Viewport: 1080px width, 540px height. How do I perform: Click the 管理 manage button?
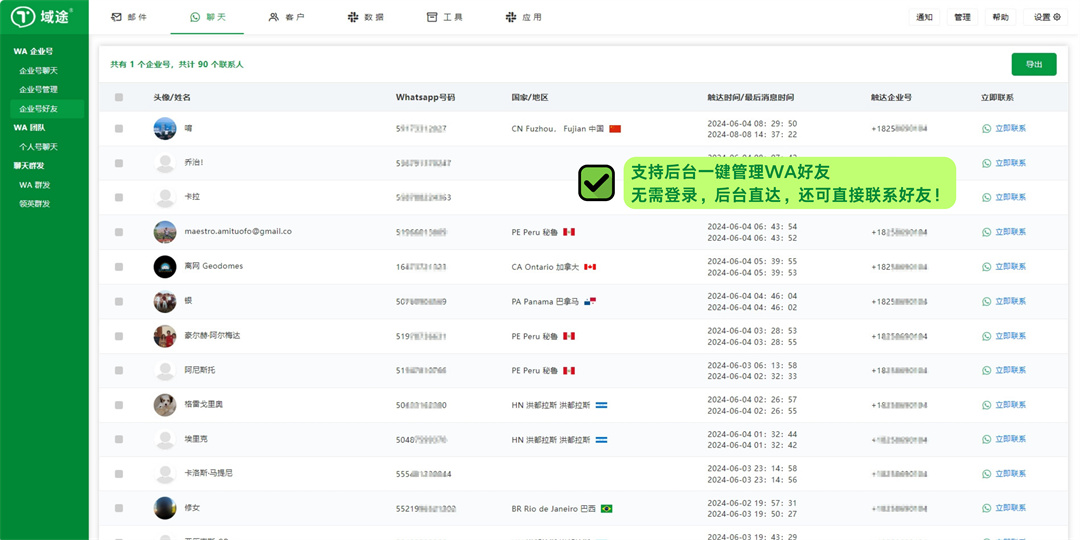click(962, 17)
